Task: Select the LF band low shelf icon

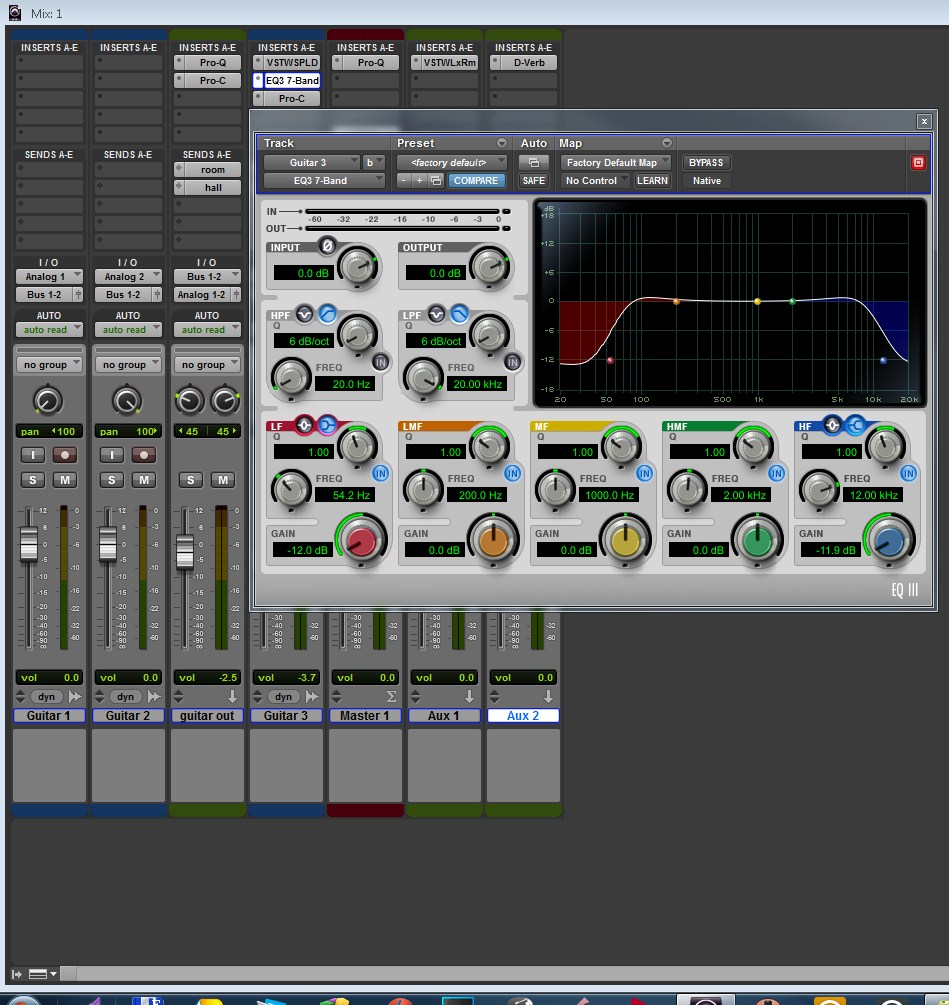Action: point(327,425)
